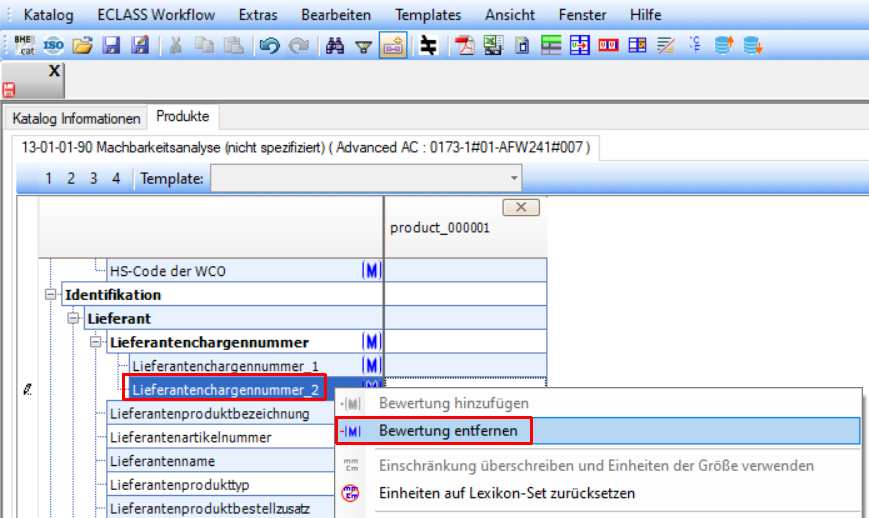The height and width of the screenshot is (518, 869).
Task: Select the Lieferantenartikelnummer row
Action: coord(221,438)
